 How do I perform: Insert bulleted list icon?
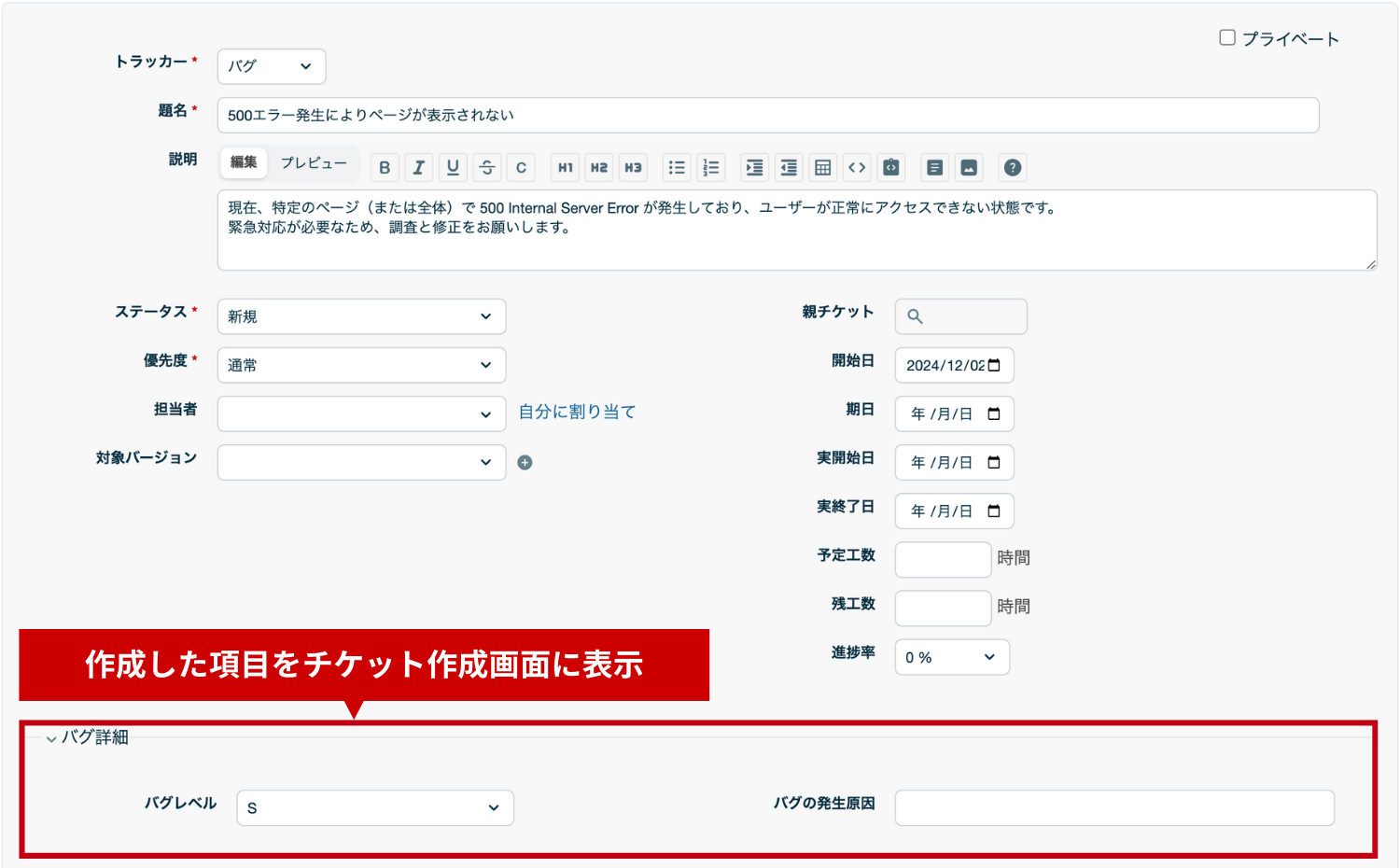coord(677,168)
